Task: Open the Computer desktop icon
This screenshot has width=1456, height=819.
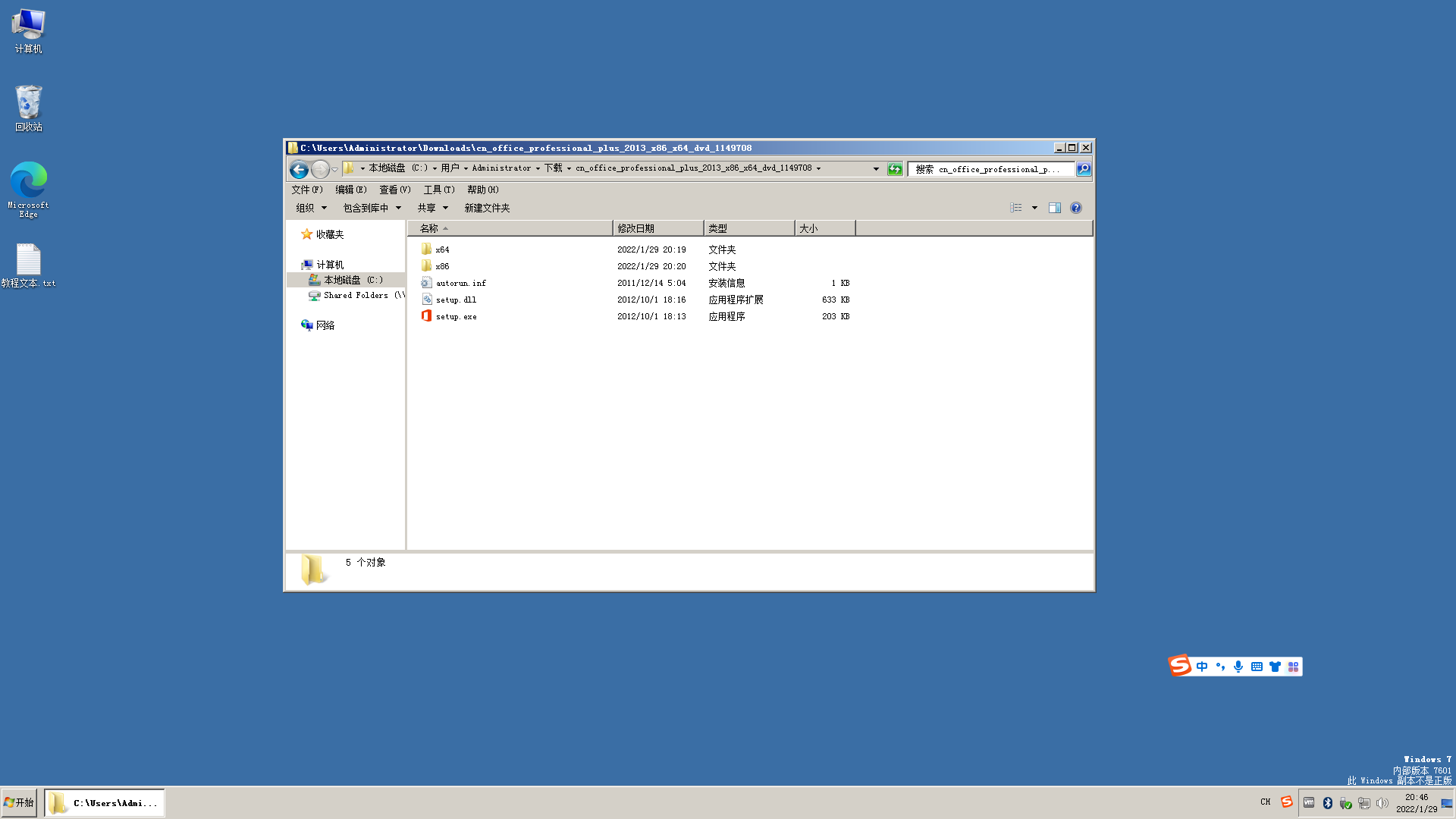Action: tap(29, 30)
